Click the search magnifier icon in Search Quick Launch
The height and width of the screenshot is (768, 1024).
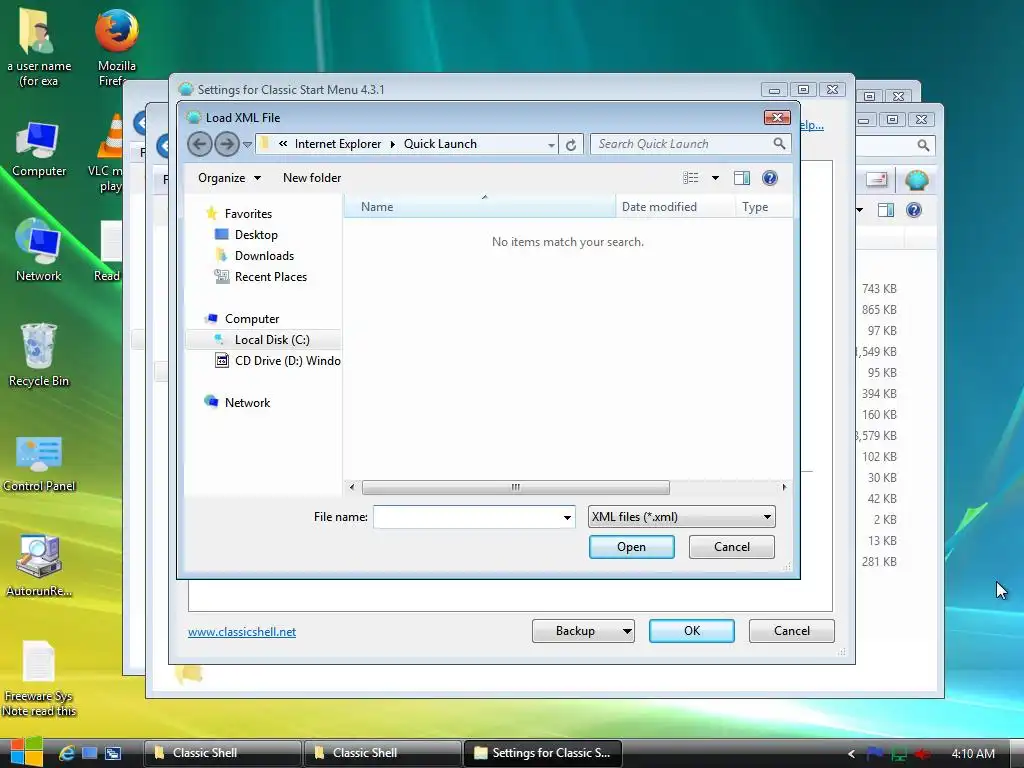(779, 143)
